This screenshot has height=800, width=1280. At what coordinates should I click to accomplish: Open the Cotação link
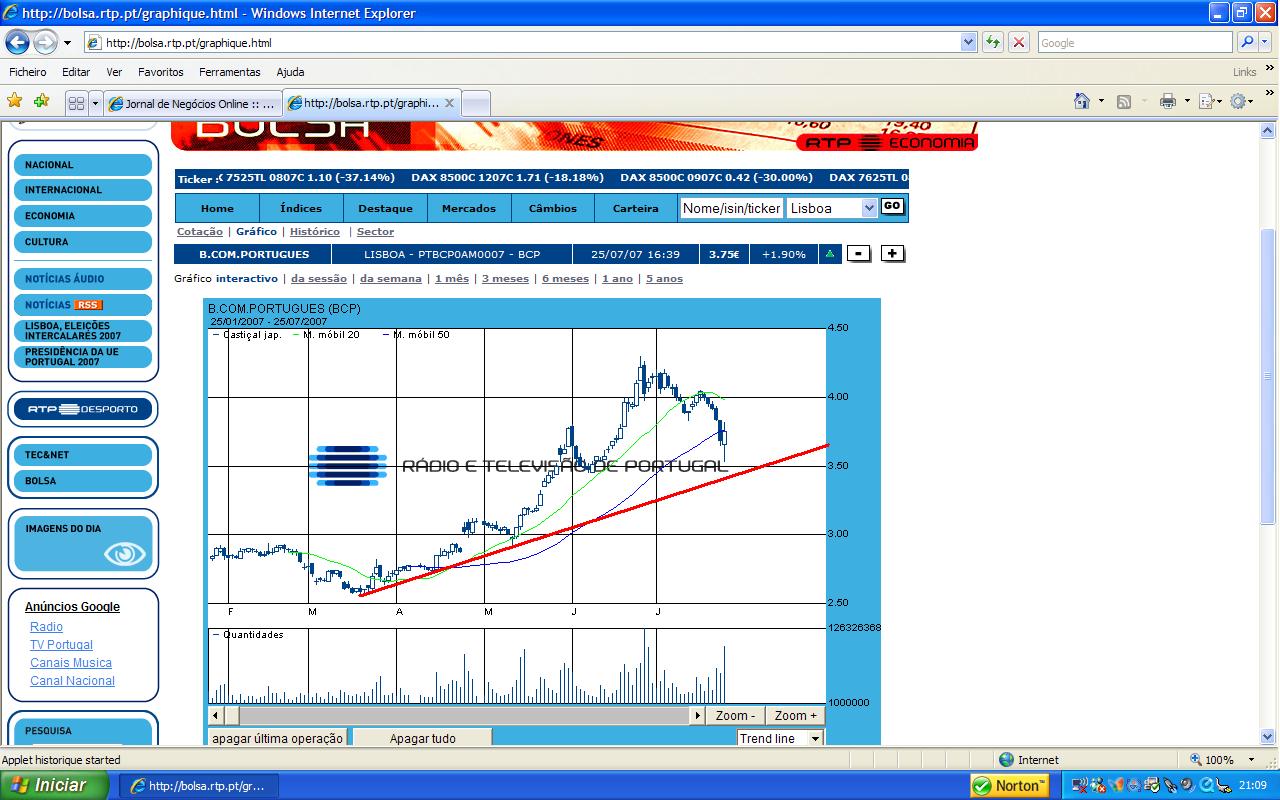tap(200, 232)
